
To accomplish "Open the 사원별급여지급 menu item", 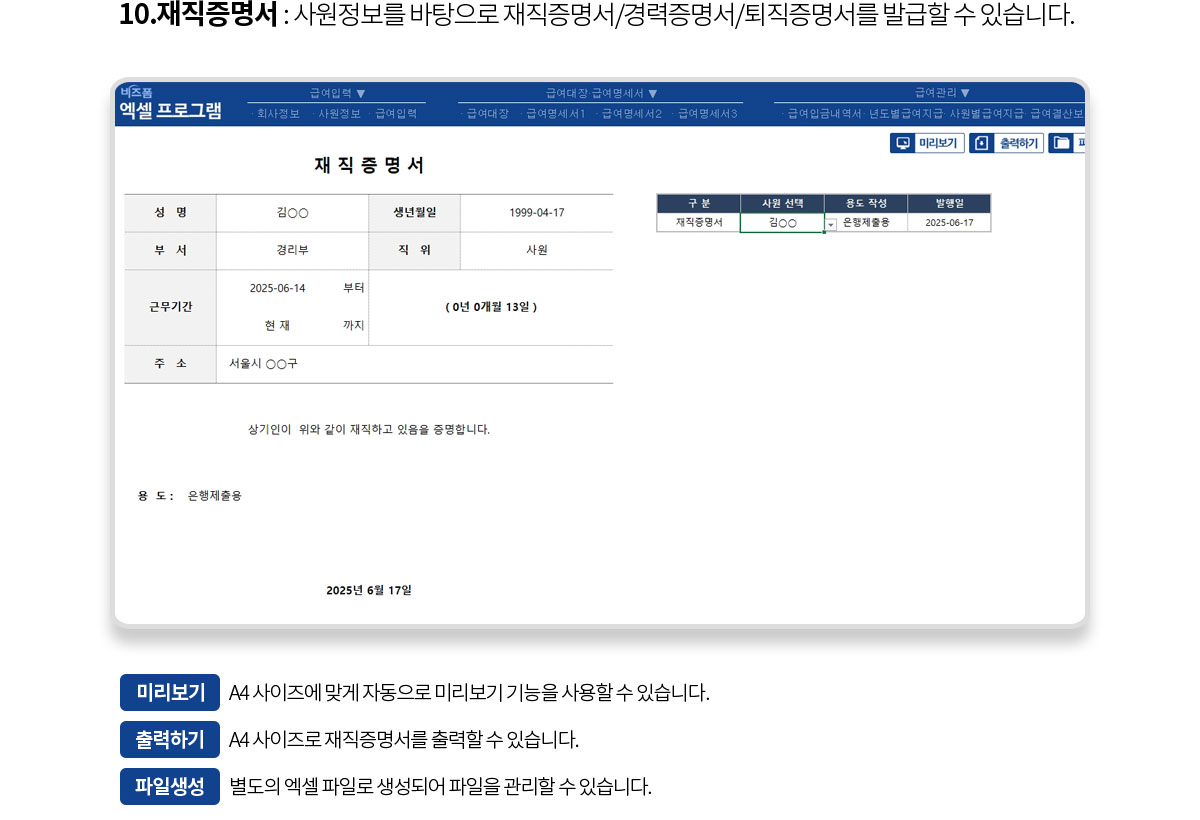I will click(986, 114).
